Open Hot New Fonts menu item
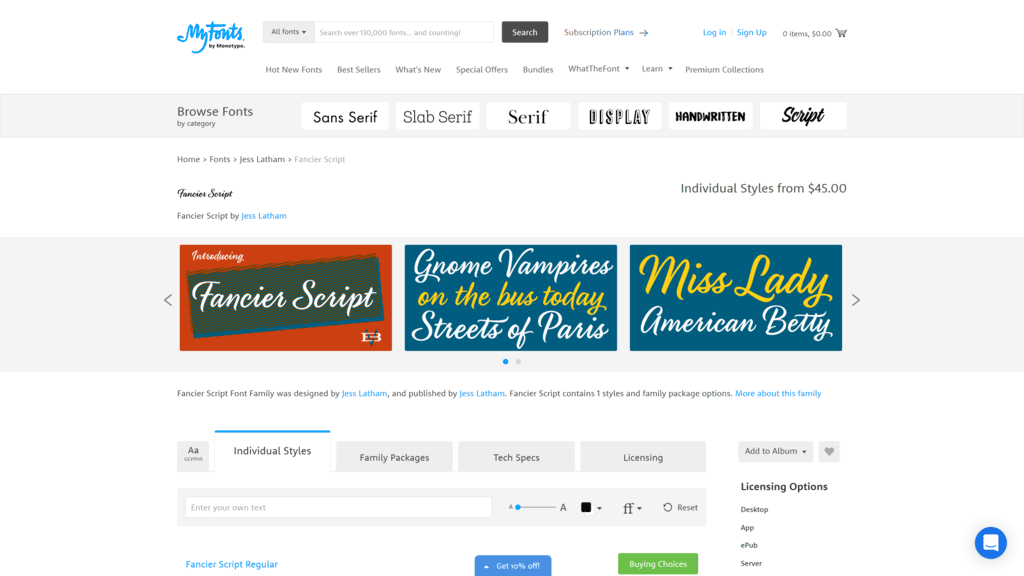The image size is (1024, 576). (294, 70)
